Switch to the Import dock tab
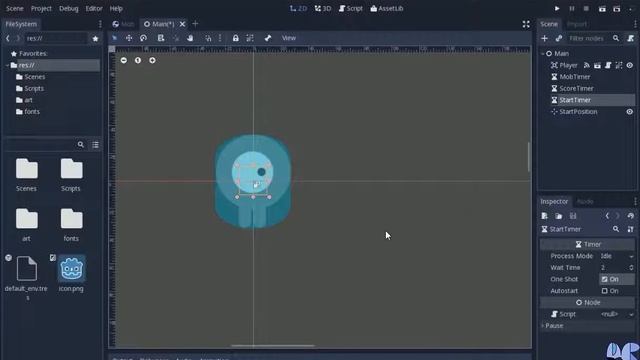The height and width of the screenshot is (360, 640). pyautogui.click(x=577, y=24)
